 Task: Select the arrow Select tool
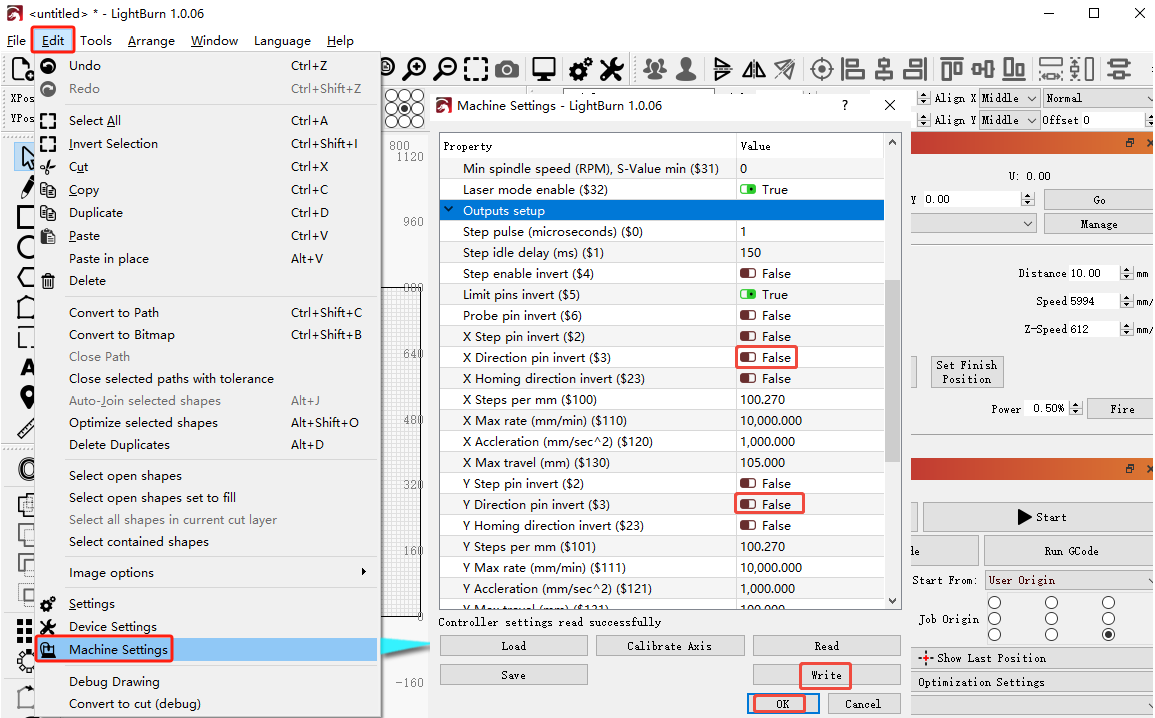pyautogui.click(x=27, y=157)
